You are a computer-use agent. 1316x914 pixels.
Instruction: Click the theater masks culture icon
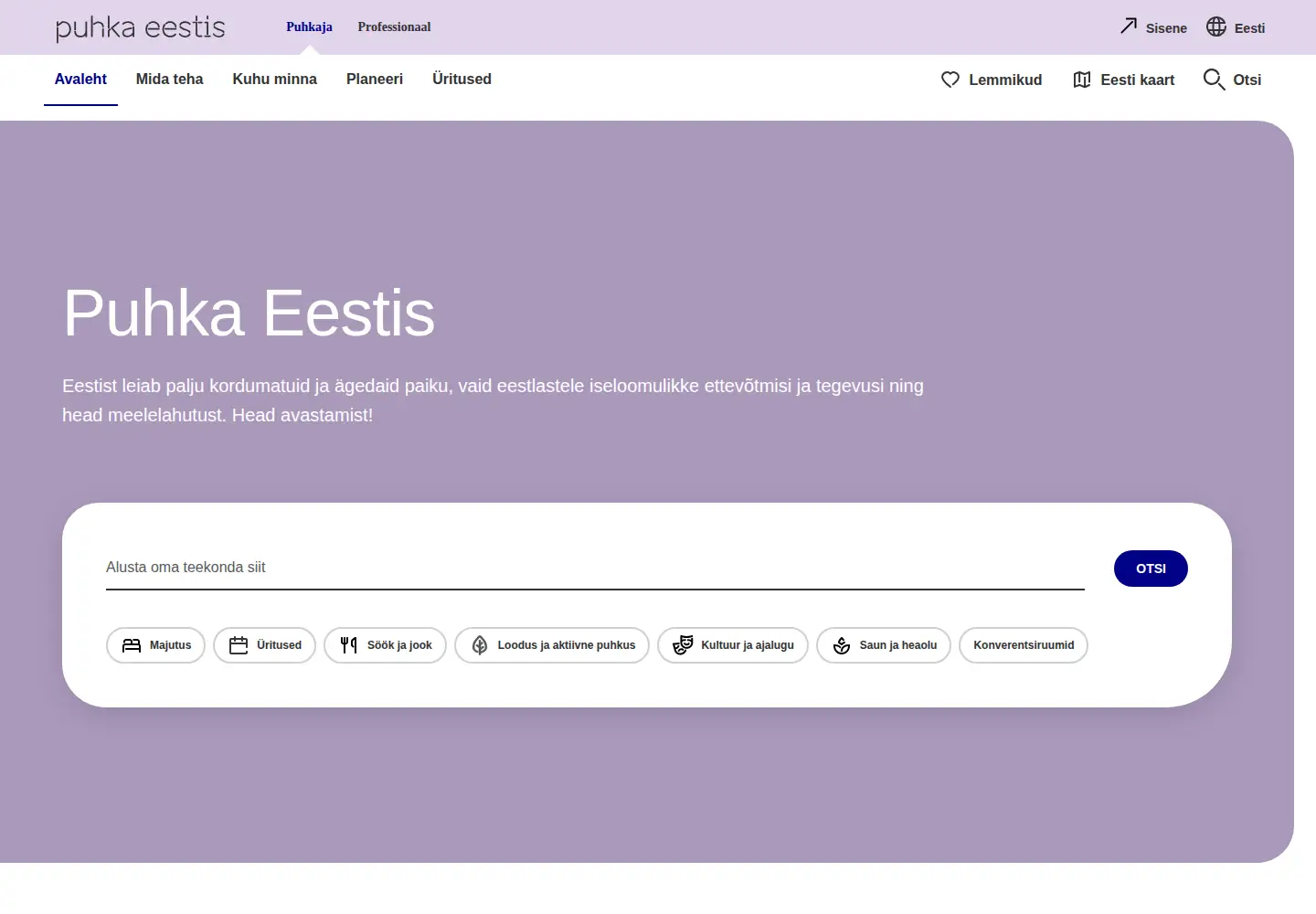[683, 645]
